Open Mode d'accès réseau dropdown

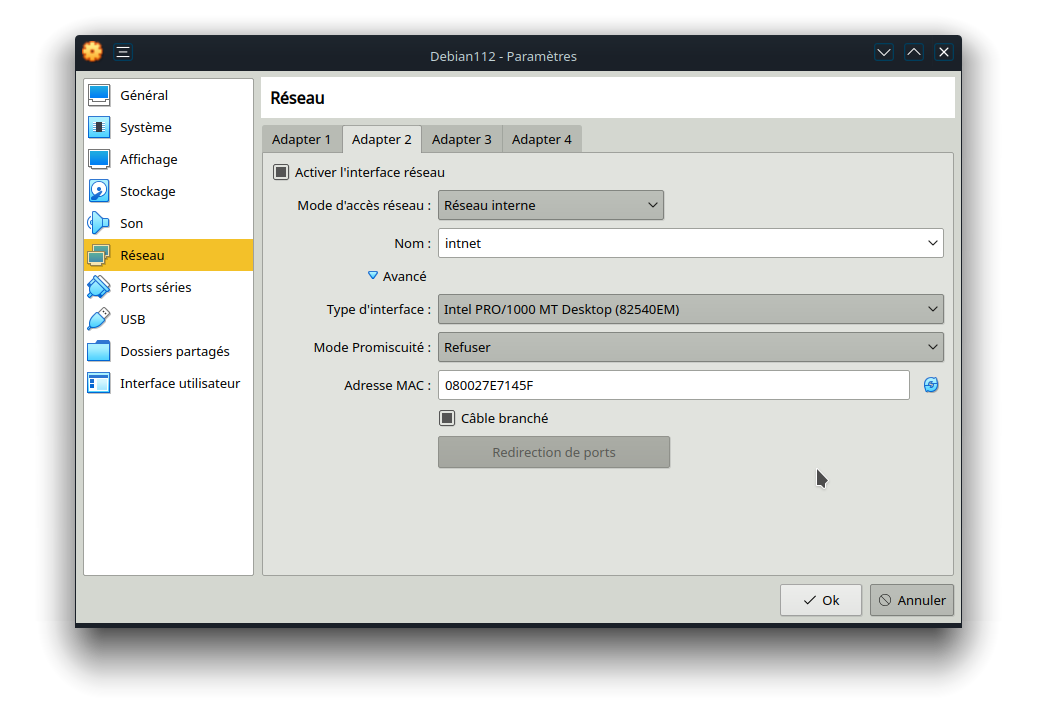[x=551, y=205]
